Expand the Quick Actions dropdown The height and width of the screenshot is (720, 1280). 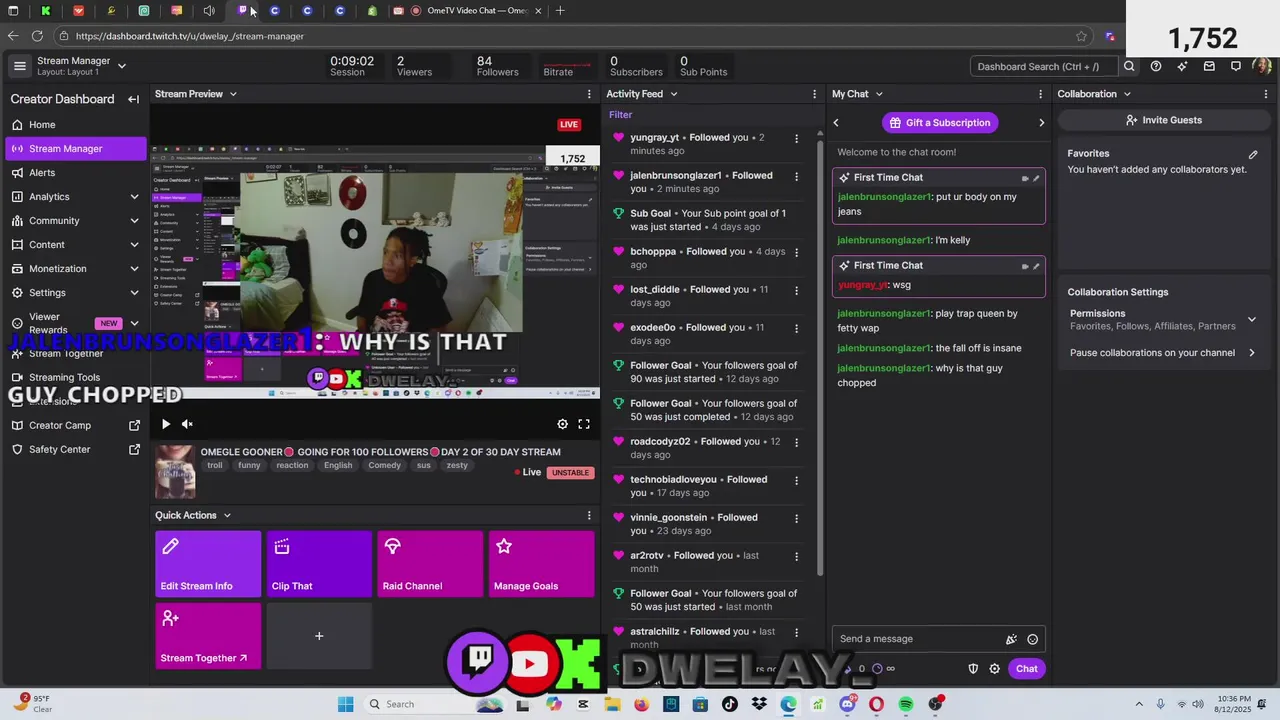tap(227, 515)
